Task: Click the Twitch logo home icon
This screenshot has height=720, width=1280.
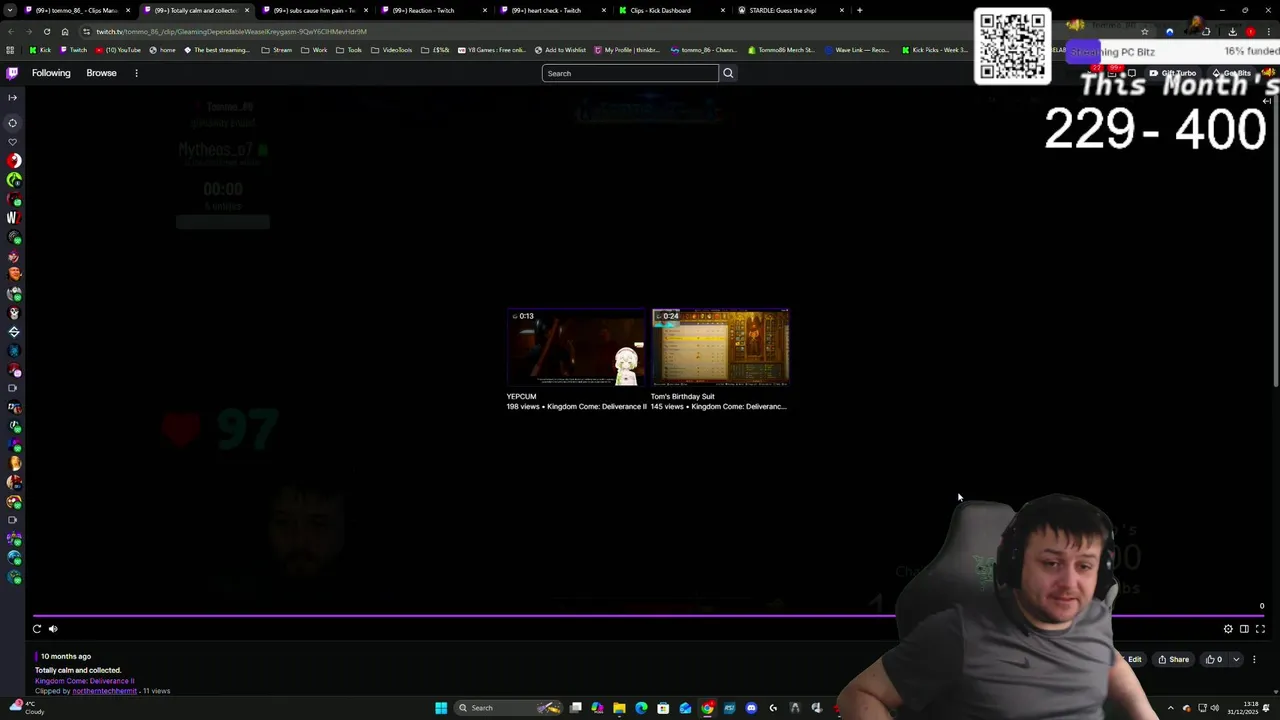Action: pos(12,73)
